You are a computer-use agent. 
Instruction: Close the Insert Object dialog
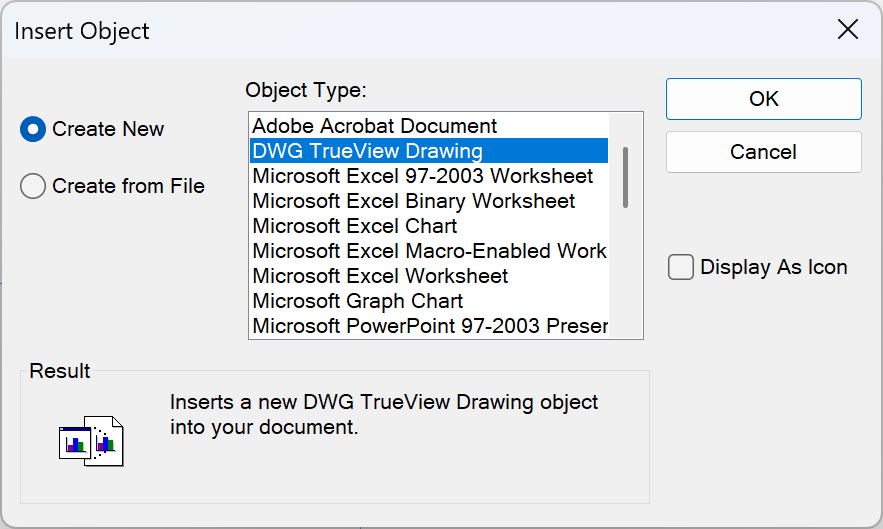tap(848, 29)
